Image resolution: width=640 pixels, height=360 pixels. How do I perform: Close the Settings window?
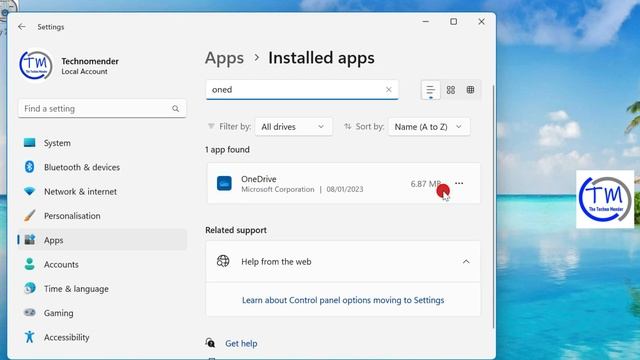(482, 22)
